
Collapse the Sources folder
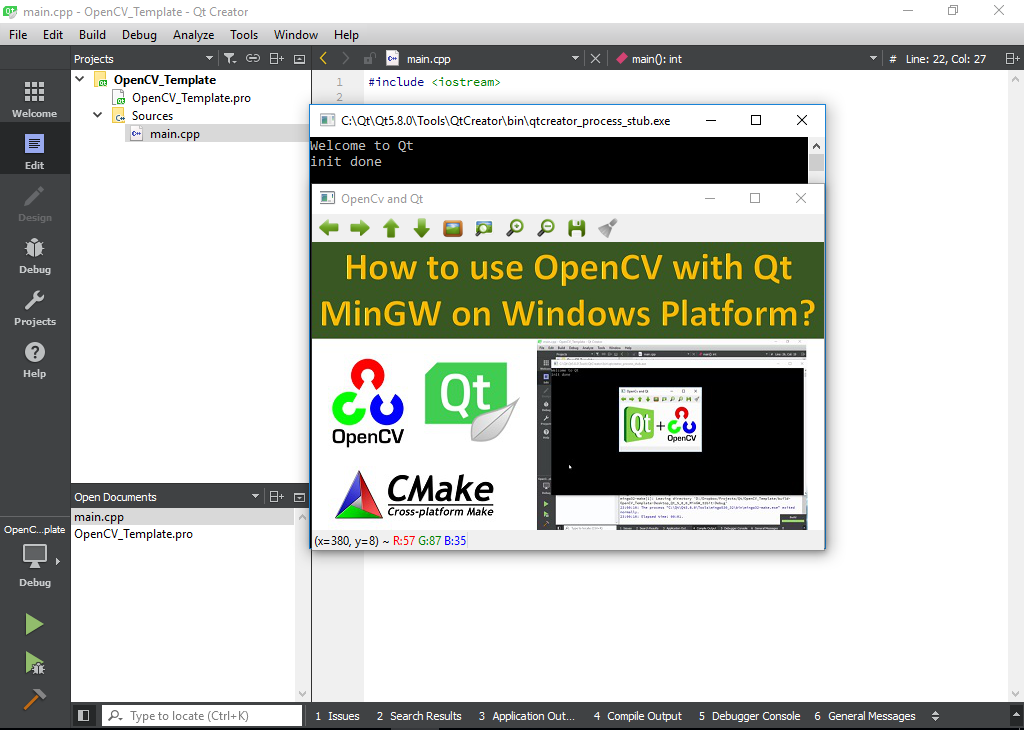click(97, 115)
